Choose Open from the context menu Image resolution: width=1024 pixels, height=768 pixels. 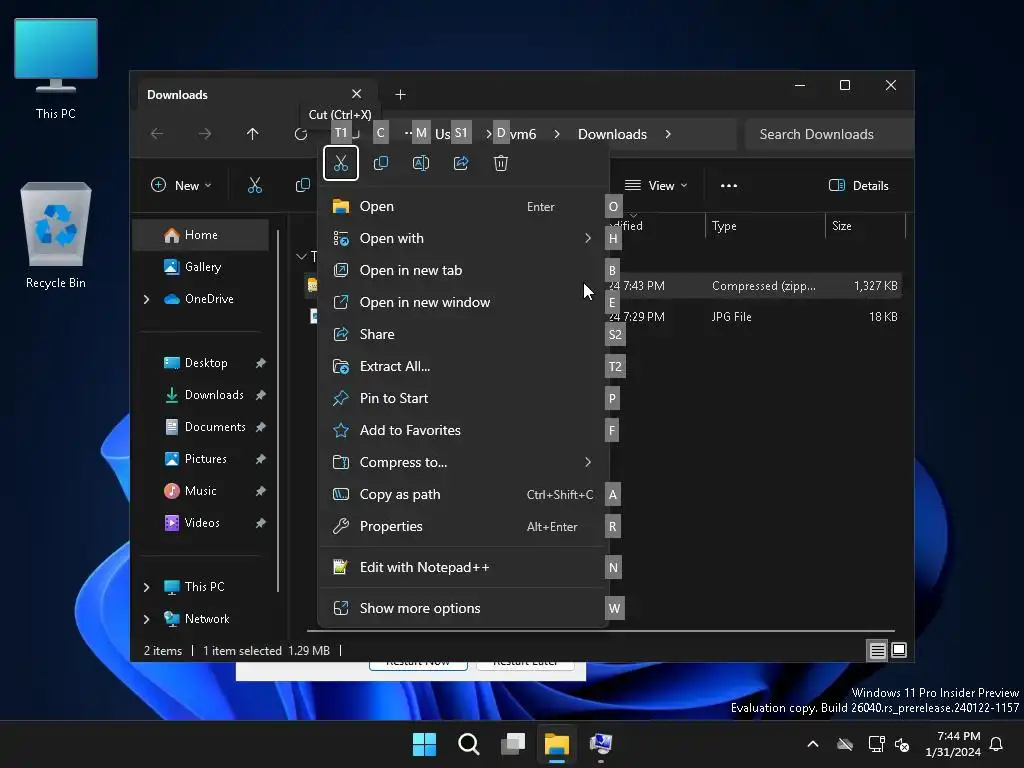point(463,206)
